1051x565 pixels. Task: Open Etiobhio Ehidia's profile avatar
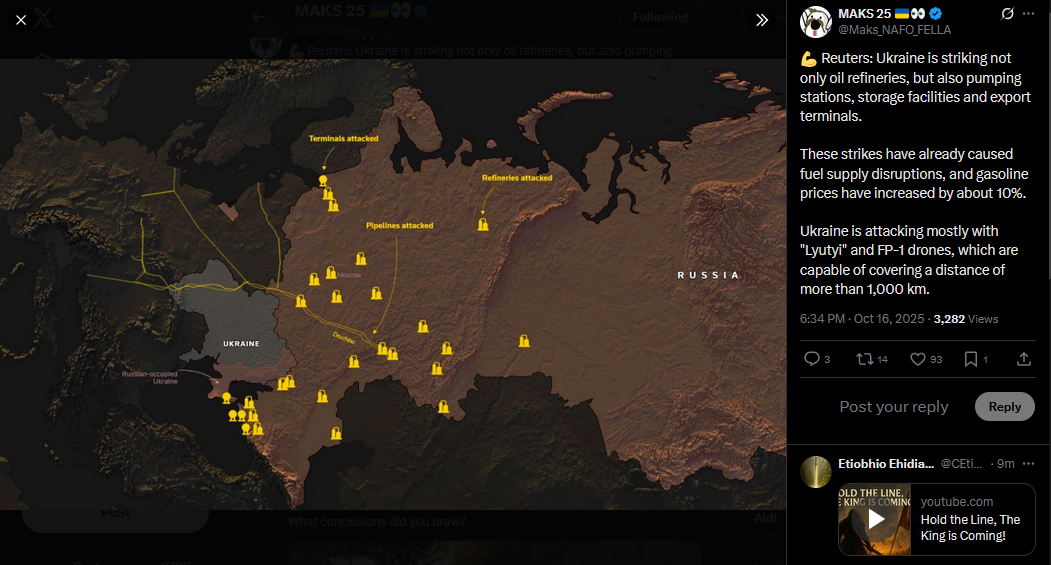pos(816,471)
